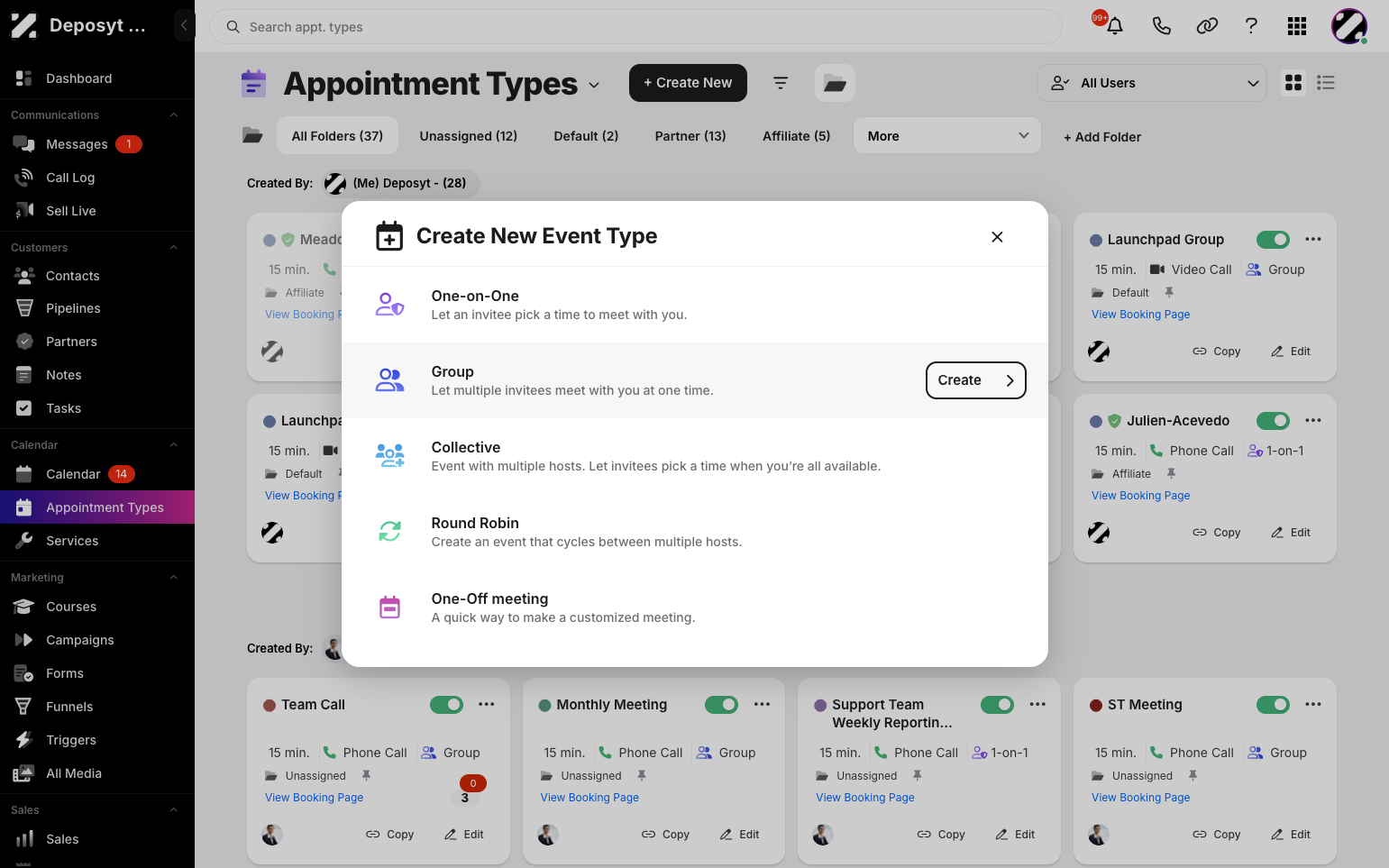Open the help question mark icon

[1251, 26]
